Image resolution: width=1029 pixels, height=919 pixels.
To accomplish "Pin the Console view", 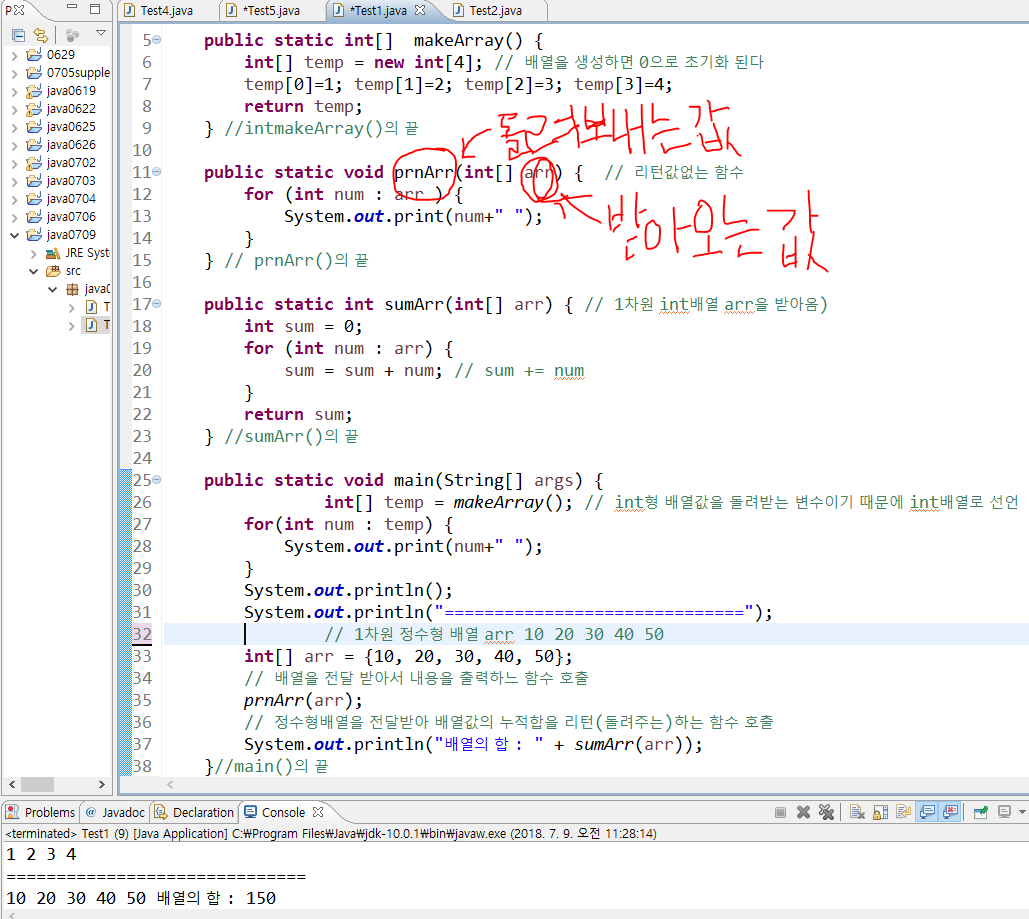I will click(981, 812).
